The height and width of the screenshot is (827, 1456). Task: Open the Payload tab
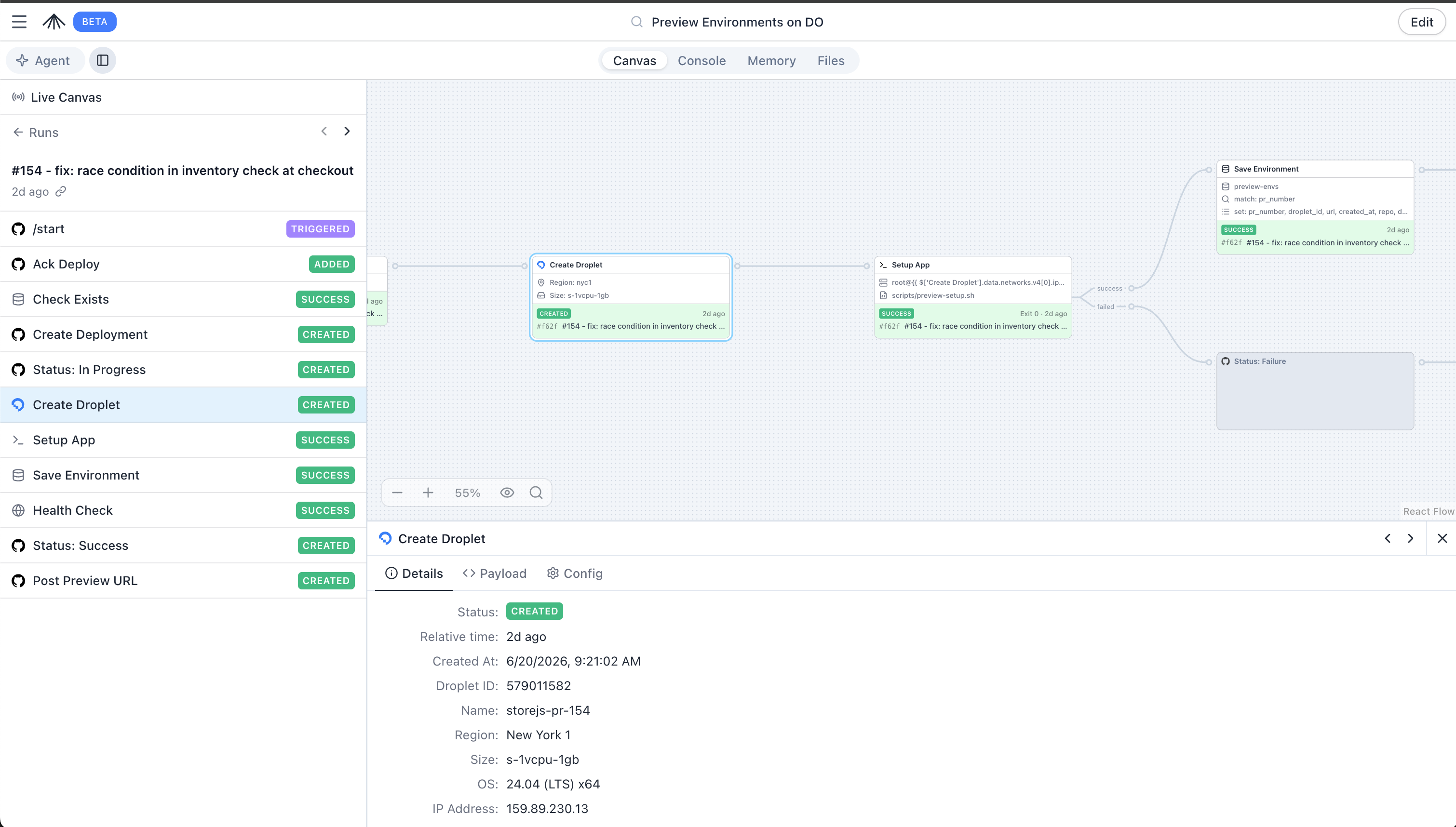click(x=495, y=574)
